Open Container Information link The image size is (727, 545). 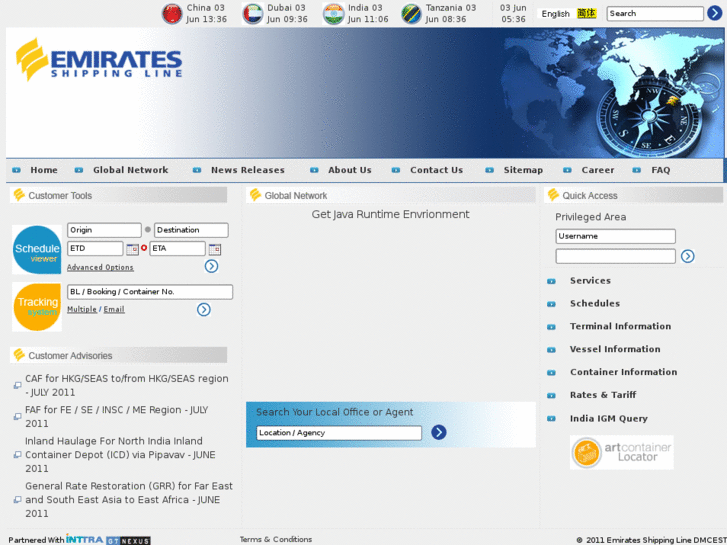coord(624,372)
